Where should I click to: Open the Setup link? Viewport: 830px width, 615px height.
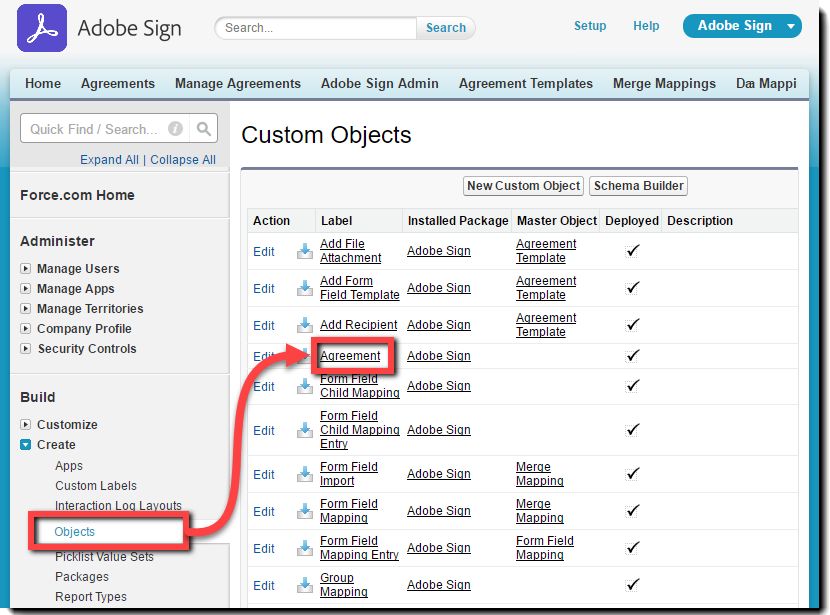590,26
